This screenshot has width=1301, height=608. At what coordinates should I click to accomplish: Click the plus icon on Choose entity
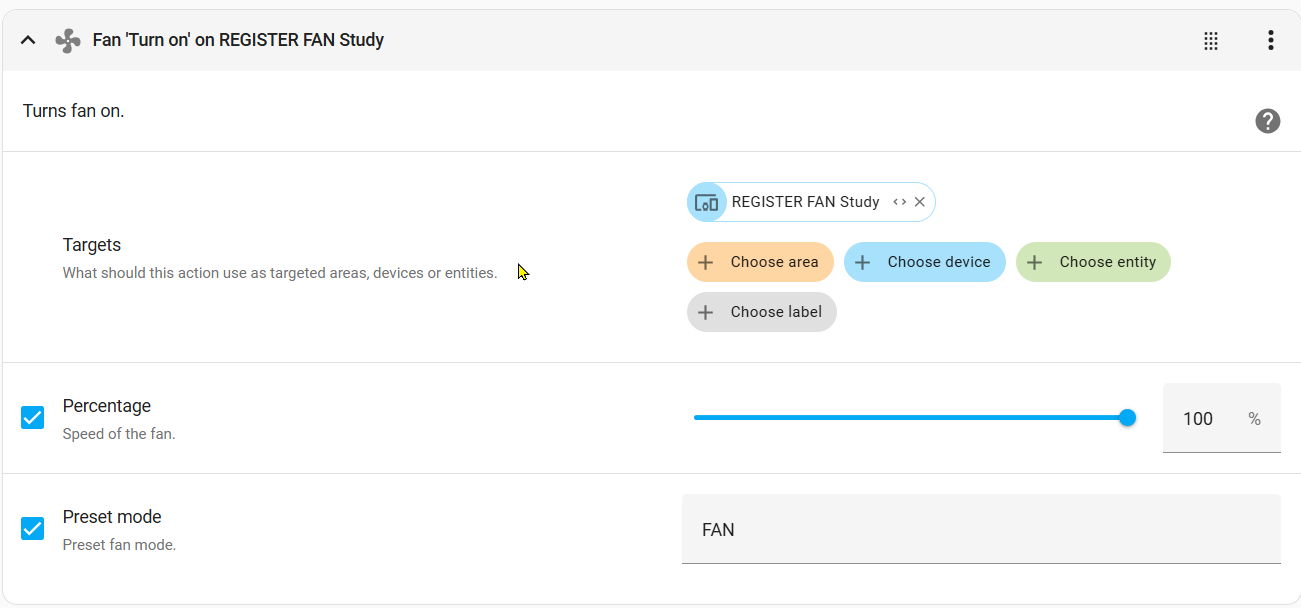click(x=1035, y=263)
